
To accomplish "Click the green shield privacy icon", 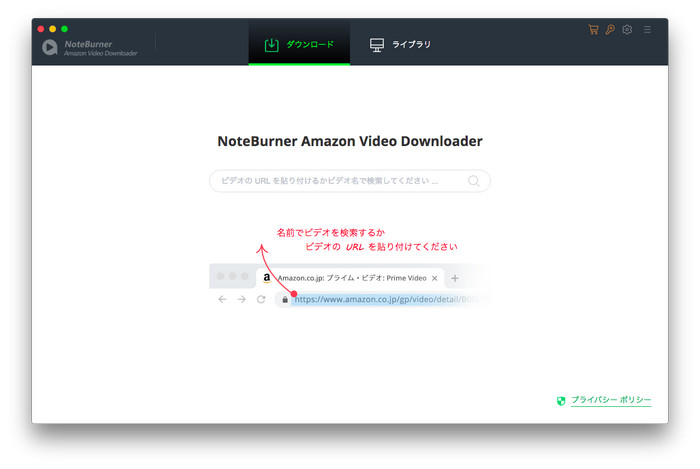I will pyautogui.click(x=561, y=401).
